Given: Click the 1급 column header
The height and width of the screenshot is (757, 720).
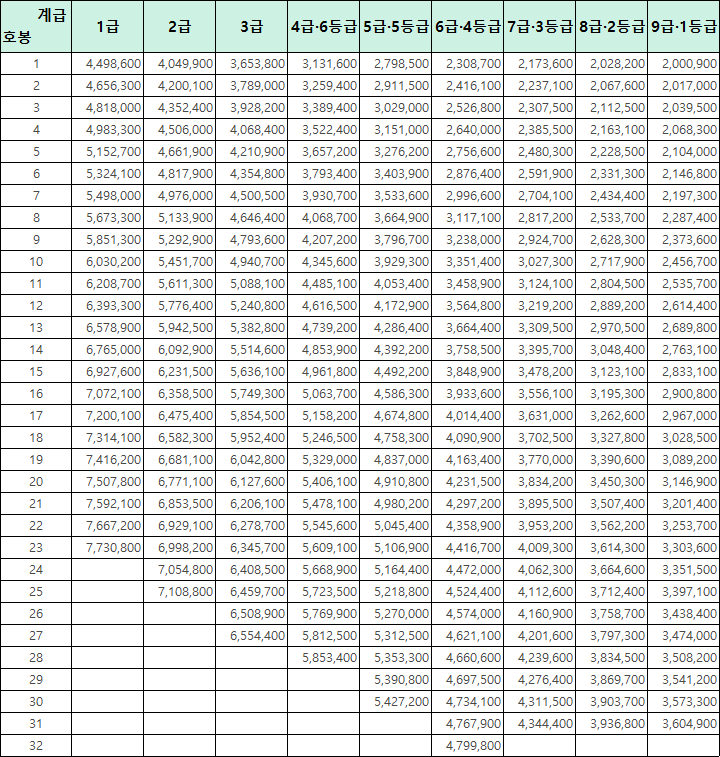Looking at the screenshot, I should tap(107, 27).
